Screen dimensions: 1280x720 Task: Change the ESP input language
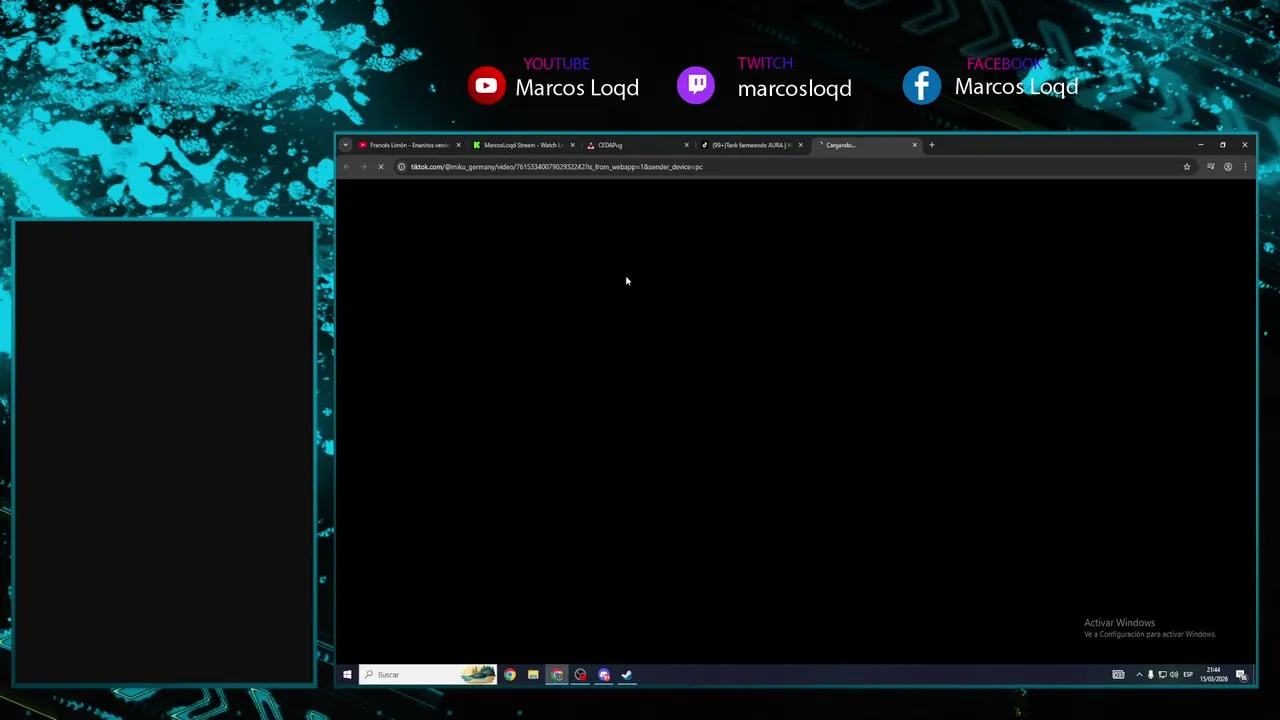(1188, 675)
